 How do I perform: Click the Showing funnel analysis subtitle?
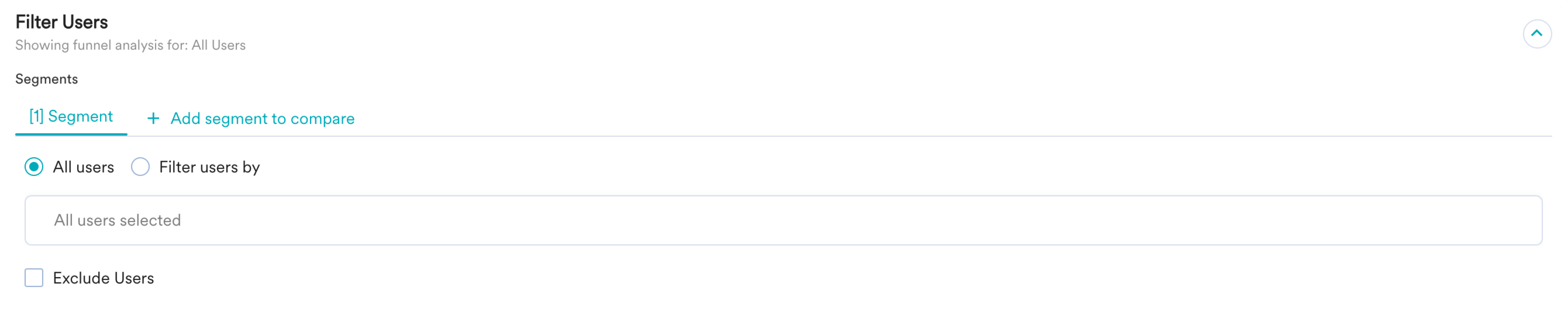click(130, 46)
